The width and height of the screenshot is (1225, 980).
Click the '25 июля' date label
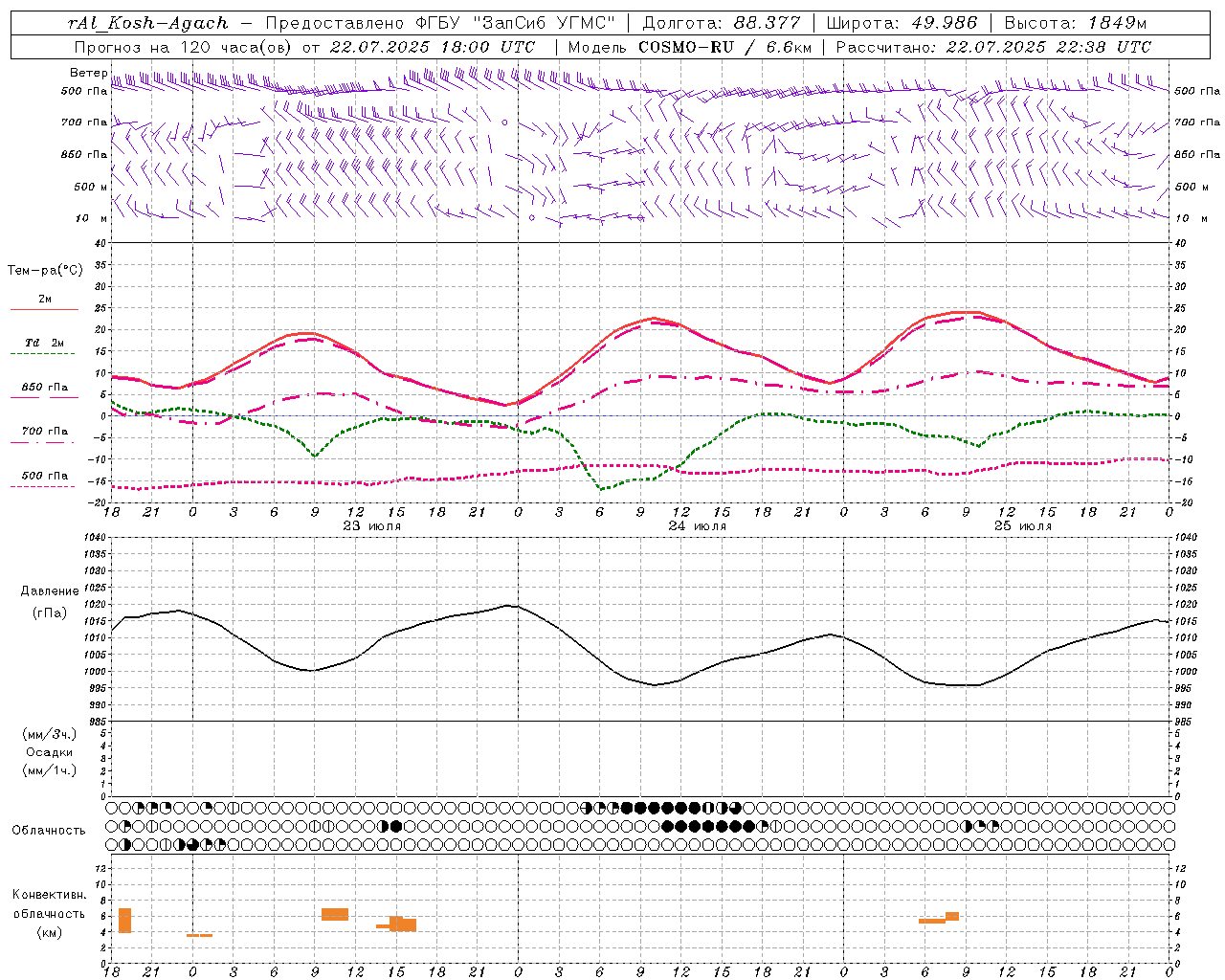(1022, 526)
